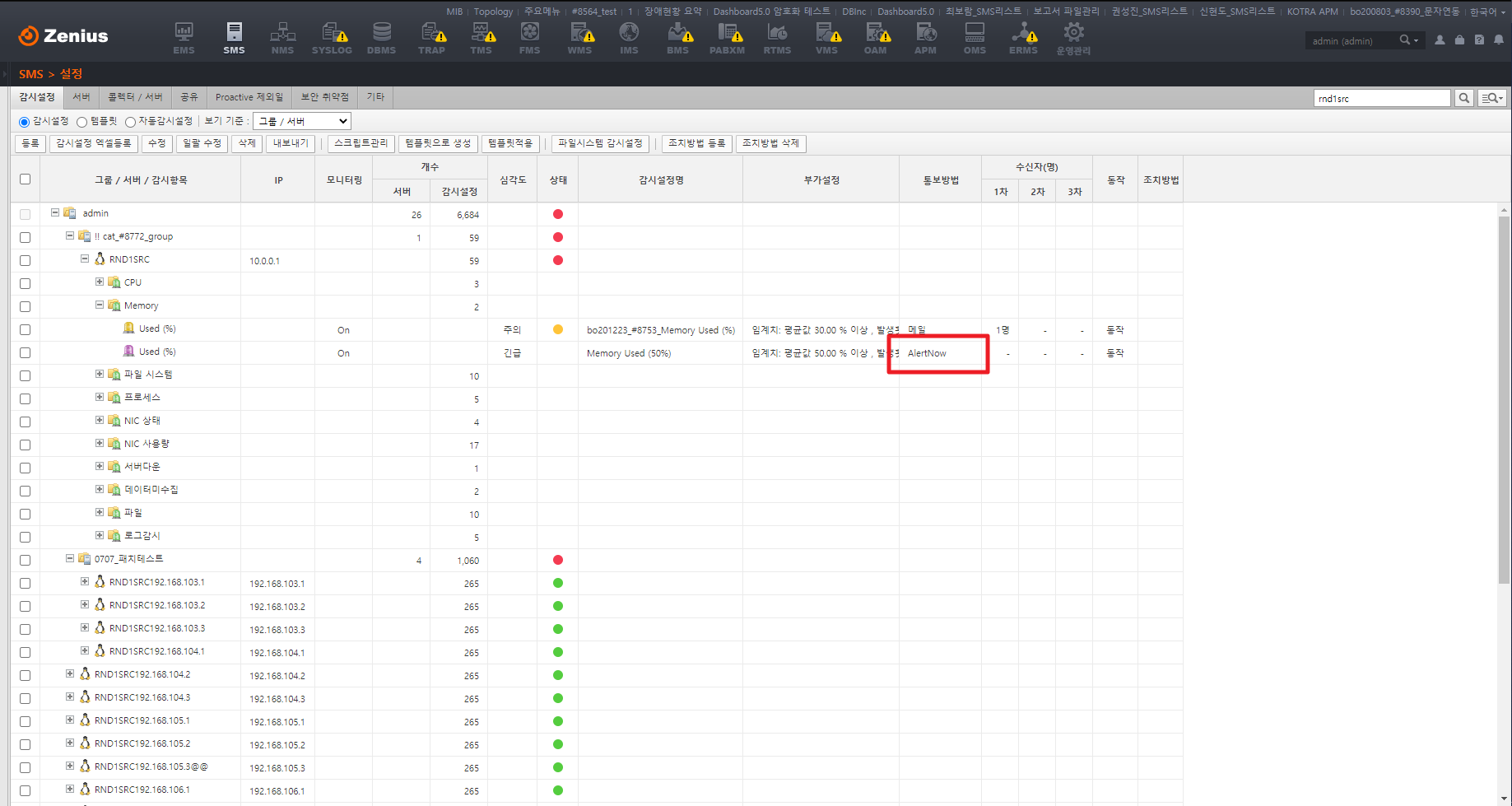Screen dimensions: 1512x806
Task: Open the EMS module icon
Action: pos(184,38)
